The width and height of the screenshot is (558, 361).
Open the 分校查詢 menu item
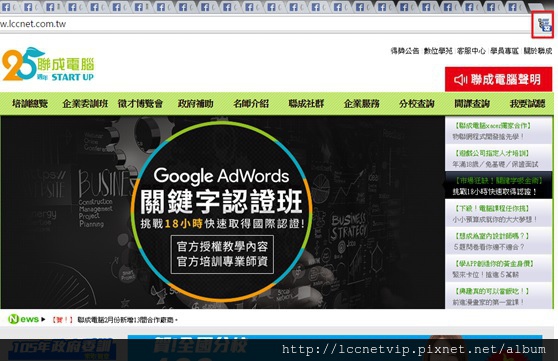417,104
